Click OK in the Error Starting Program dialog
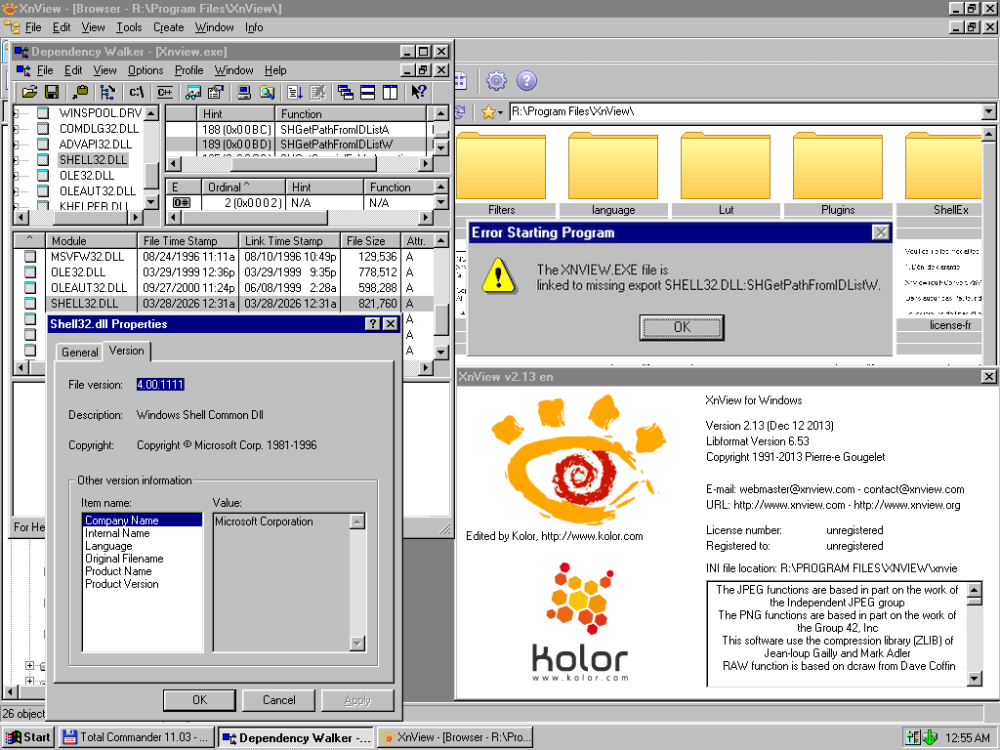 [x=682, y=327]
